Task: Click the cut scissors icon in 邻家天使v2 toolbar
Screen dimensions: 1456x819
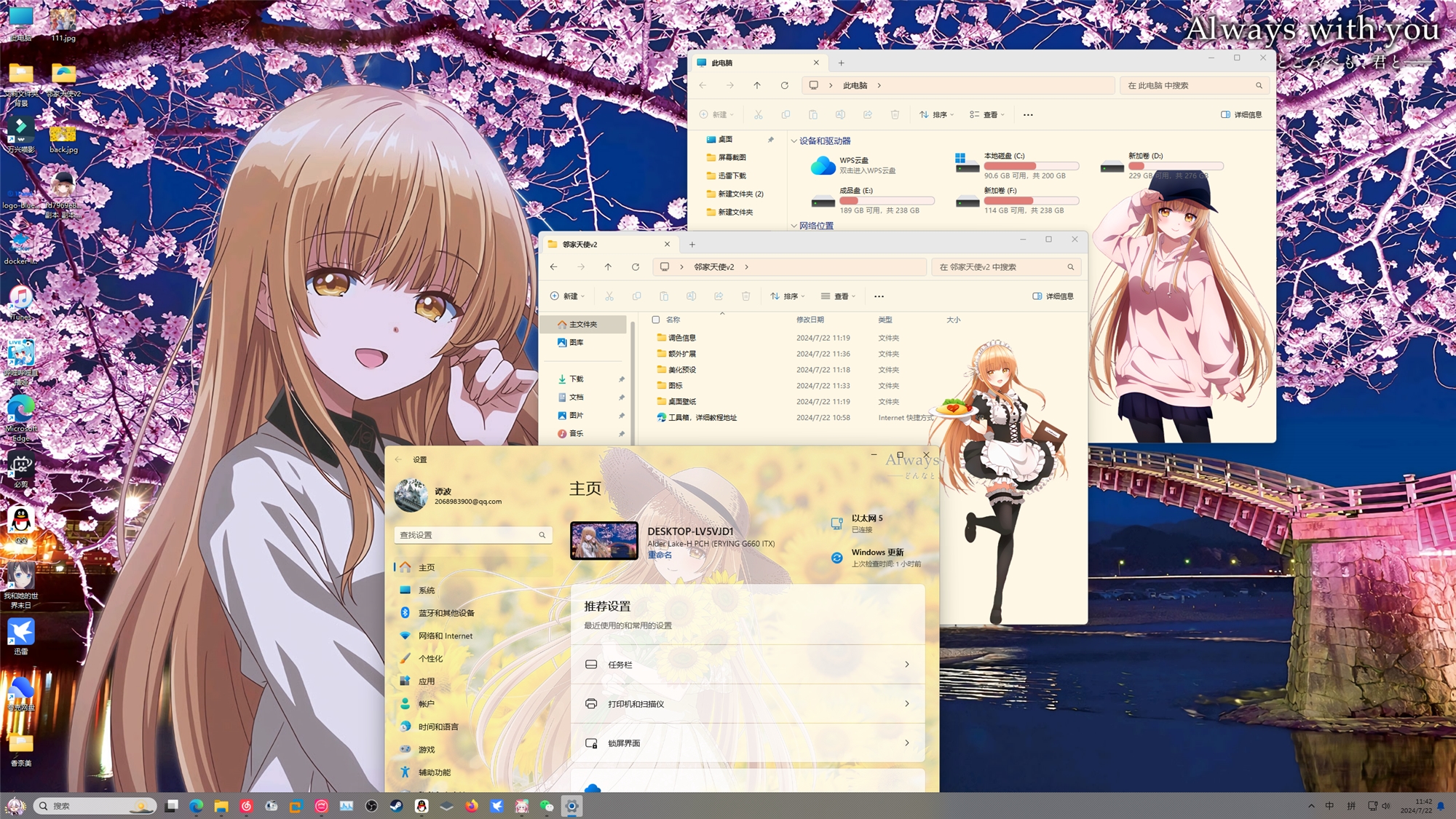Action: (x=609, y=296)
